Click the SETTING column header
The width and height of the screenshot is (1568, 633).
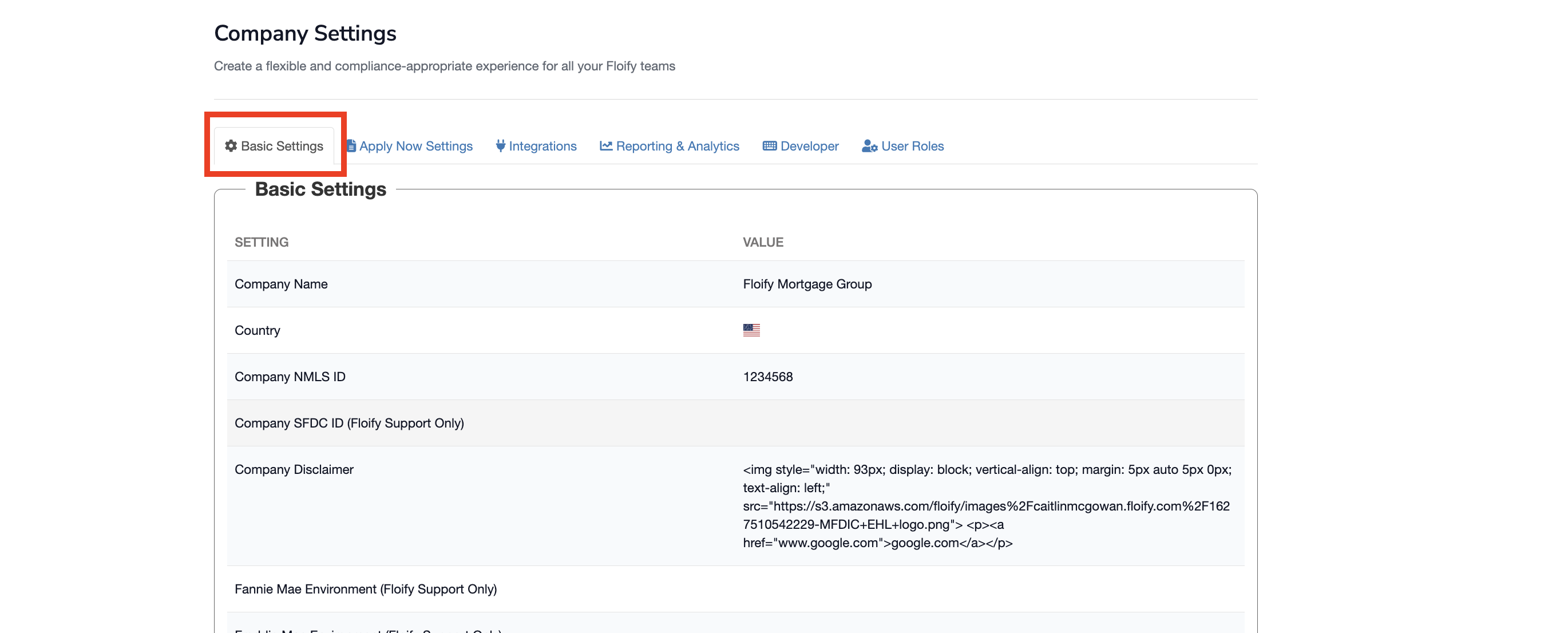tap(262, 242)
